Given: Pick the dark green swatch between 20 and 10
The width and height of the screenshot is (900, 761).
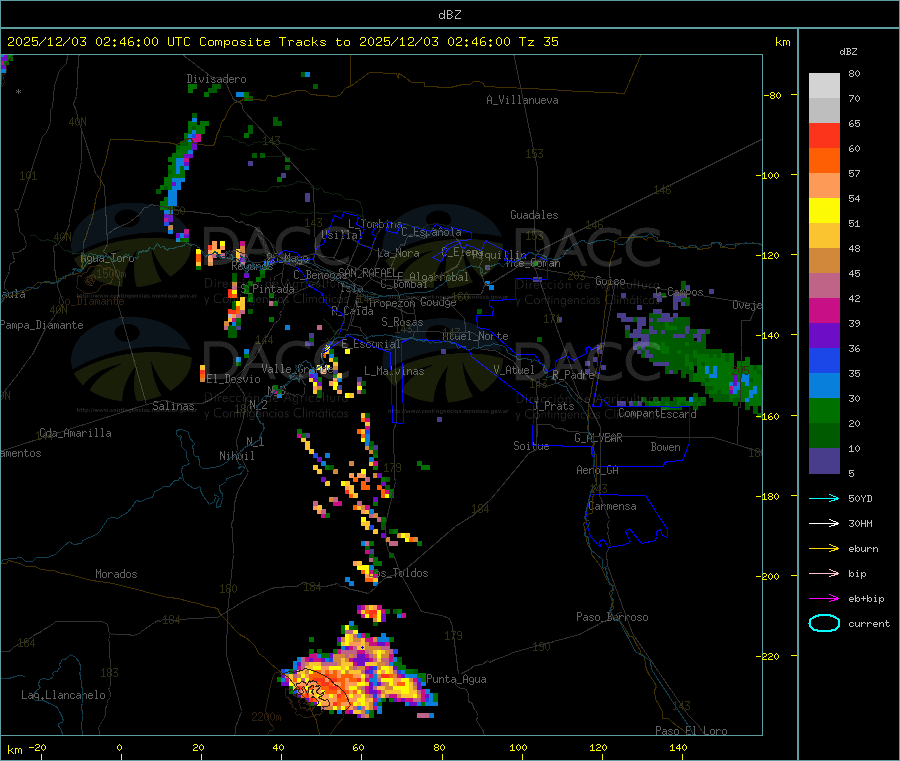Looking at the screenshot, I should click(824, 436).
